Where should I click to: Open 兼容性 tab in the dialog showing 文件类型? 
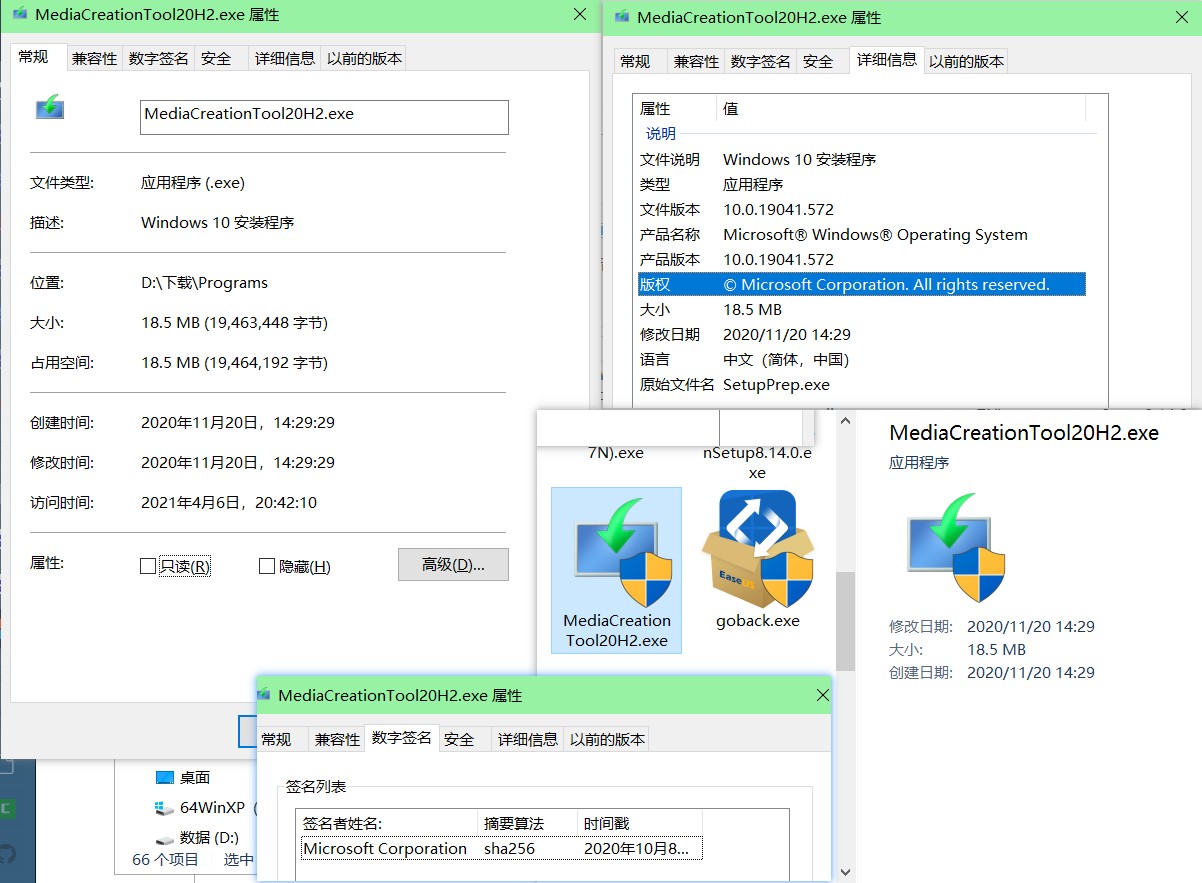click(x=94, y=59)
